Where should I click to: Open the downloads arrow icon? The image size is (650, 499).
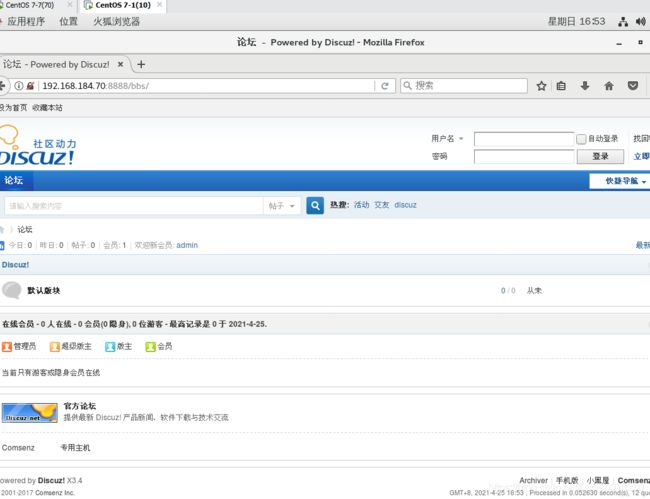tap(585, 86)
